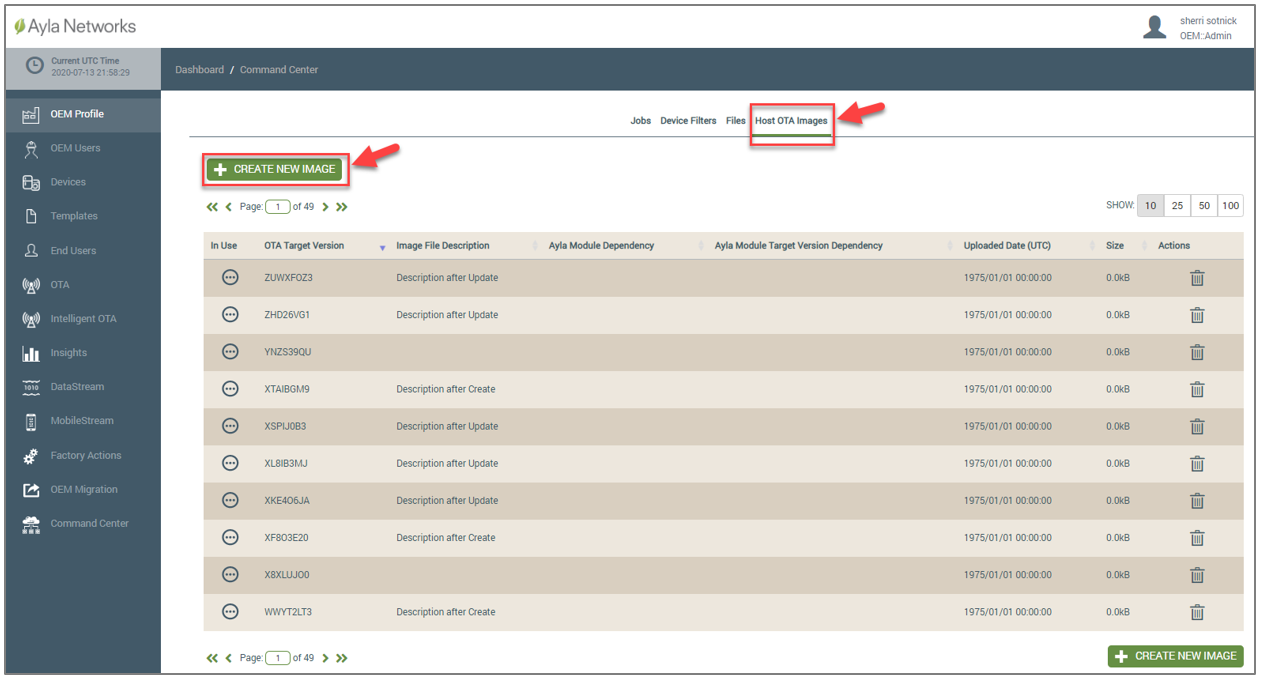Switch to the Jobs tab
Viewport: 1261px width, 680px height.
click(x=640, y=121)
